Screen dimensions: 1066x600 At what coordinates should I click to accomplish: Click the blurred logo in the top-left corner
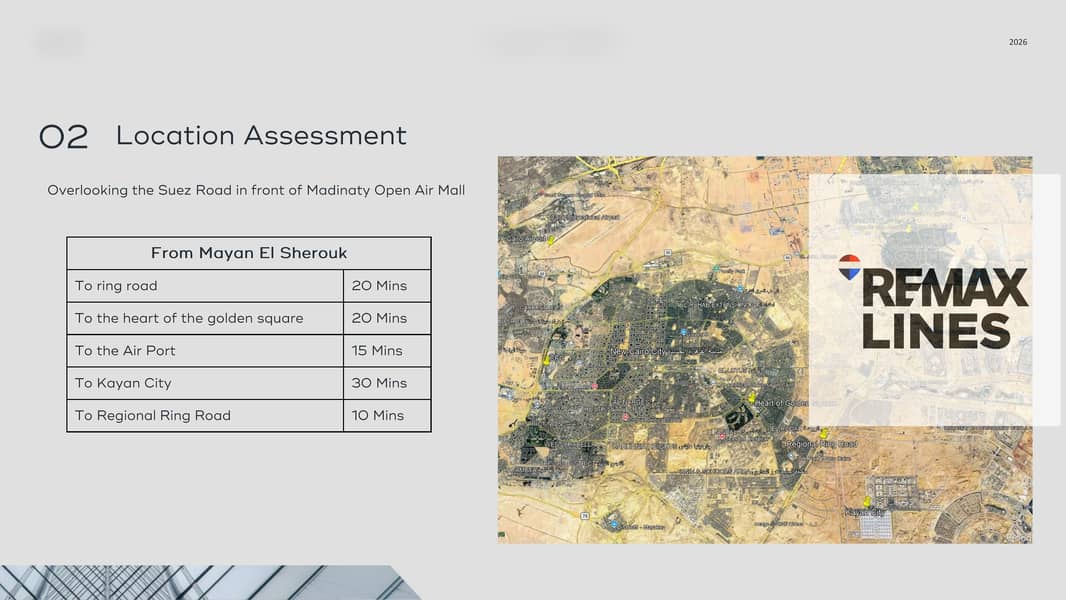click(x=60, y=43)
